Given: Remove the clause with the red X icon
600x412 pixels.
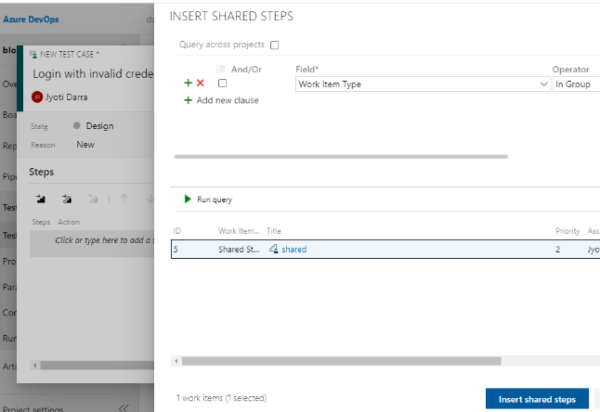Looking at the screenshot, I should click(200, 84).
